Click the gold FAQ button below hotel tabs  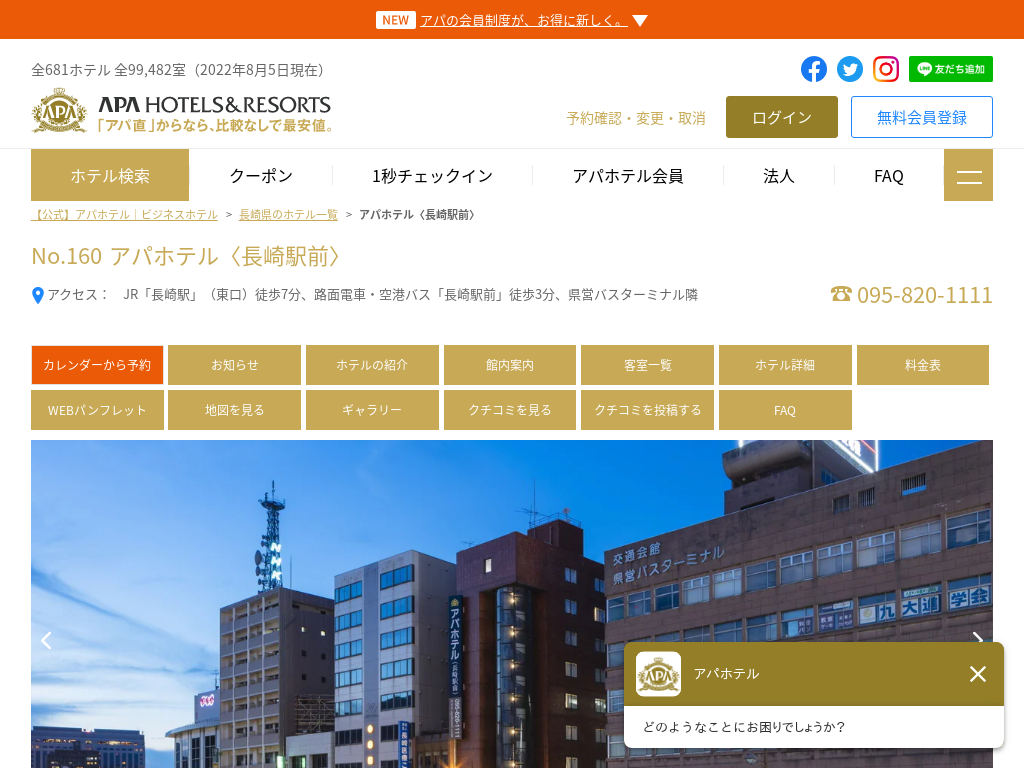[x=785, y=410]
